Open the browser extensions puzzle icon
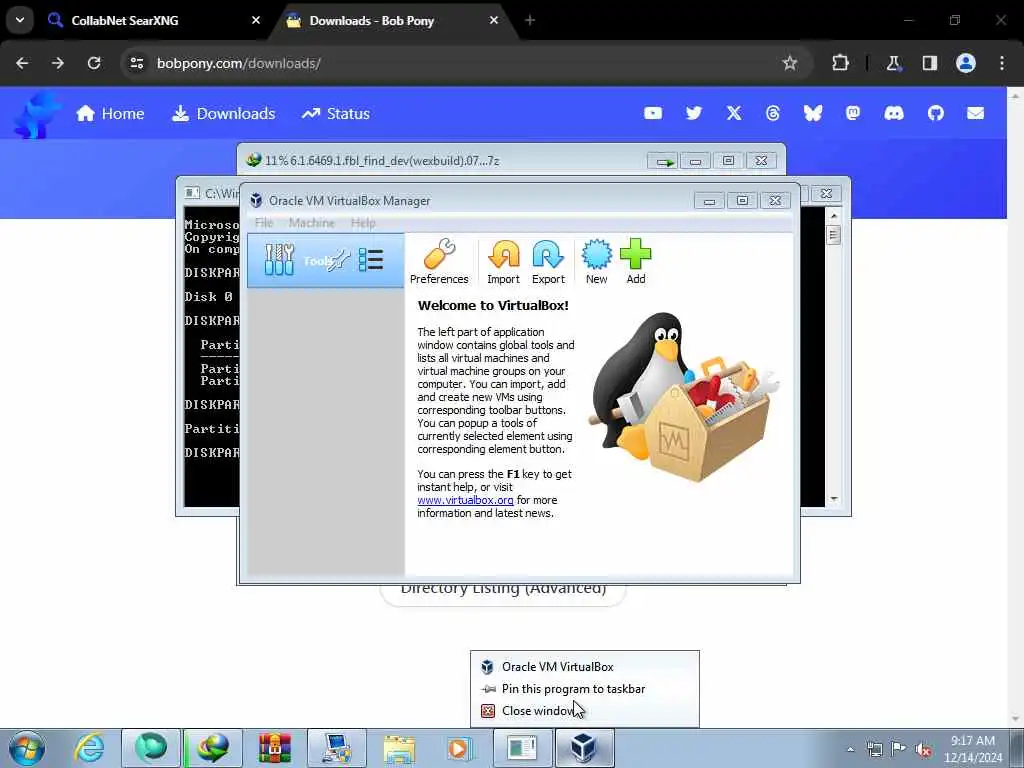Viewport: 1024px width, 768px height. tap(840, 63)
